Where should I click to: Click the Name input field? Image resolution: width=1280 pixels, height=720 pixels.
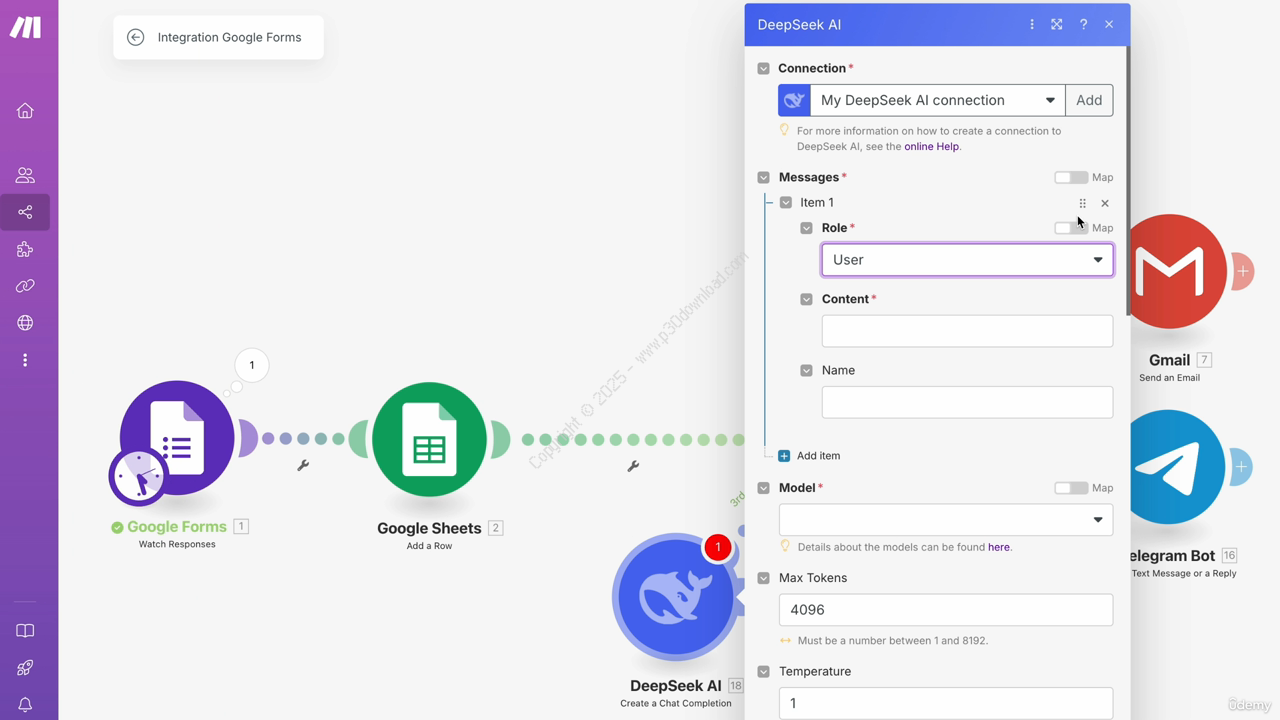coord(967,402)
